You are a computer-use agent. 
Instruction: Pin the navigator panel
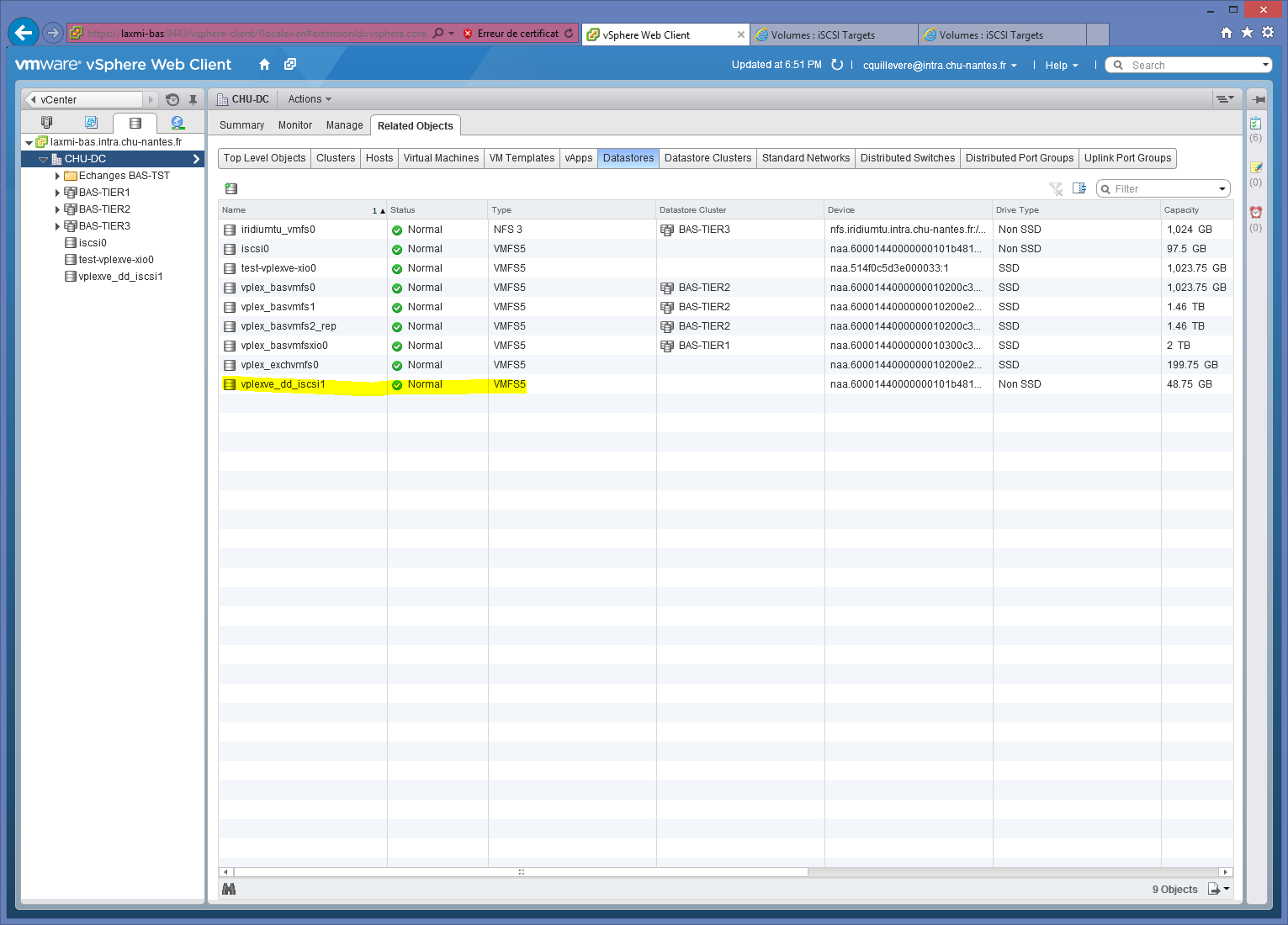(x=193, y=99)
